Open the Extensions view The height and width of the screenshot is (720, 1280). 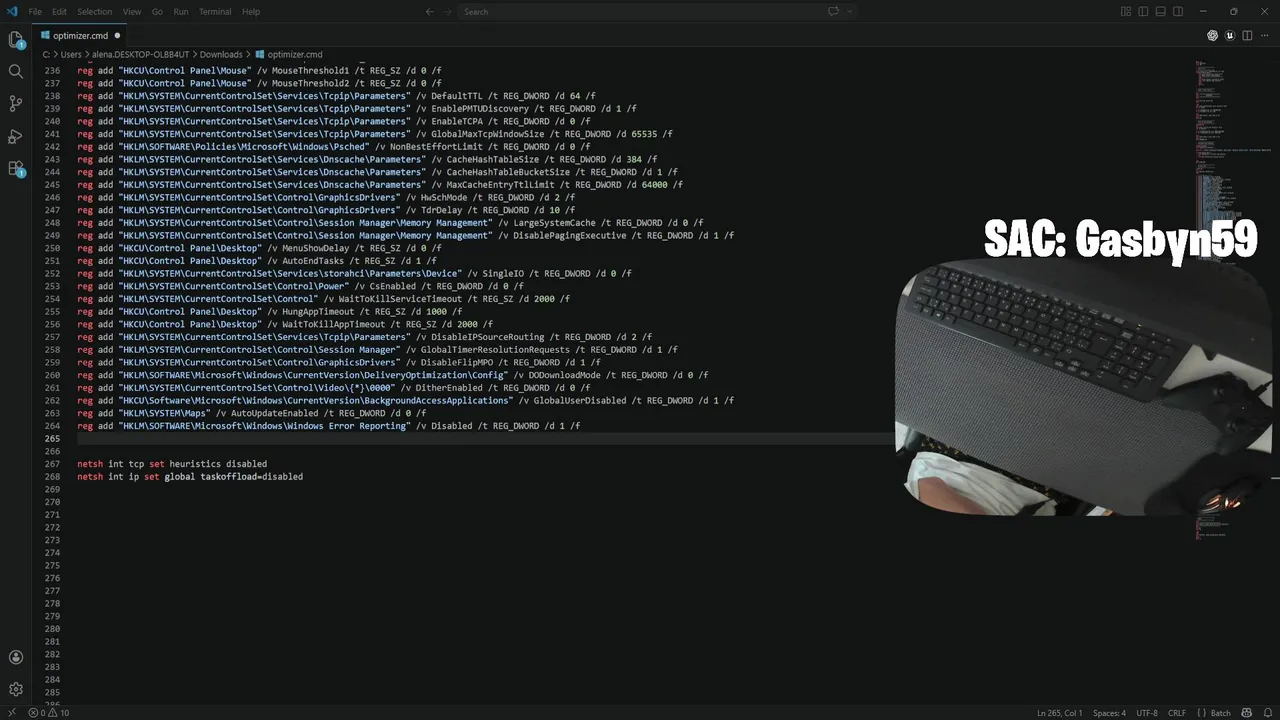pos(16,169)
